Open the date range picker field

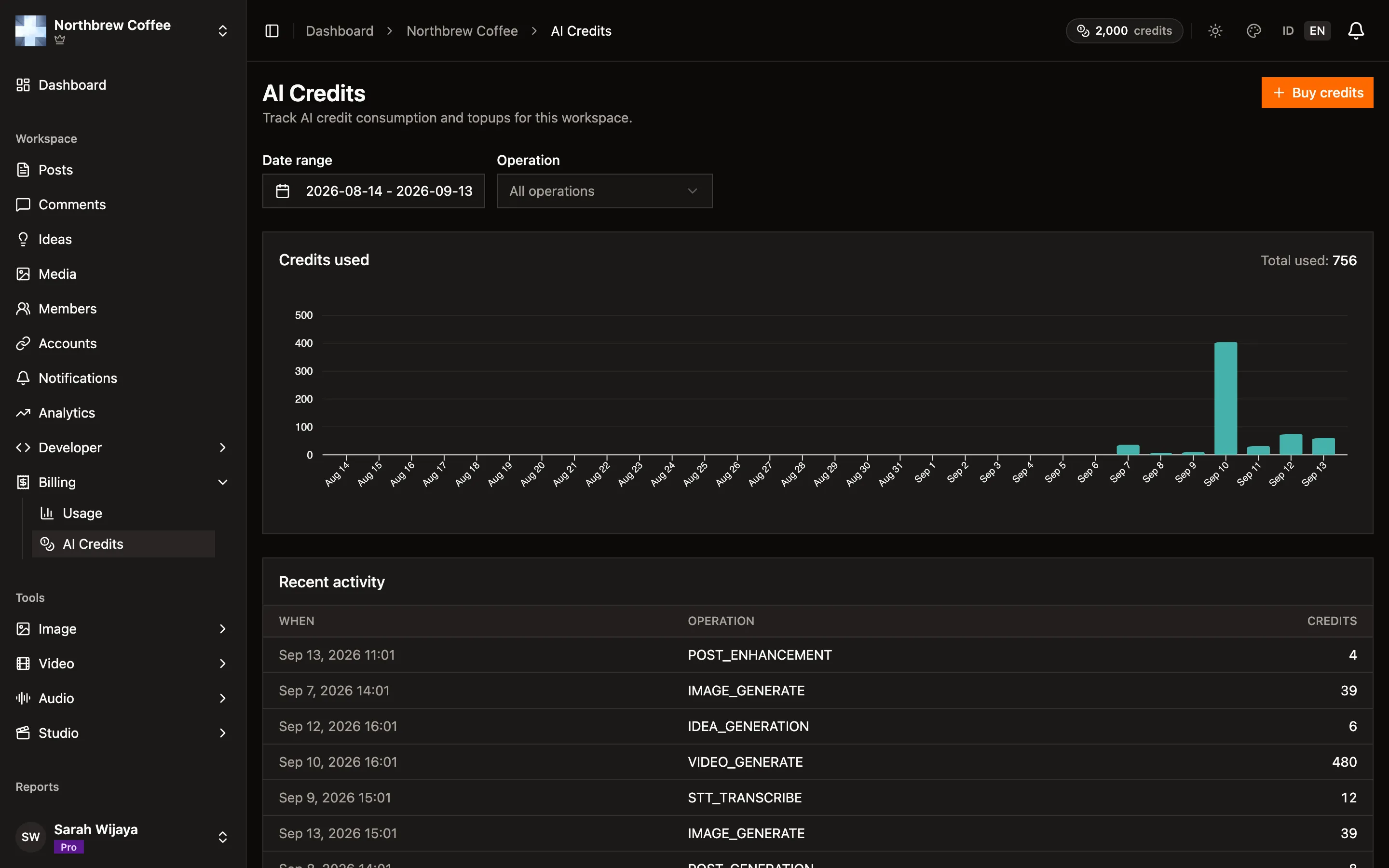[374, 191]
